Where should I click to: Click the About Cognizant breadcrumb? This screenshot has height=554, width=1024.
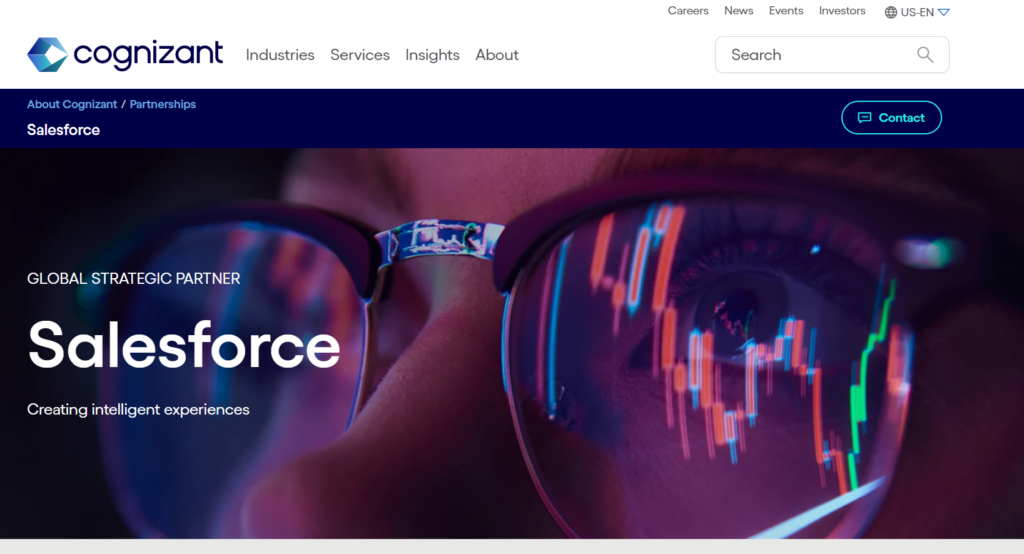[72, 104]
